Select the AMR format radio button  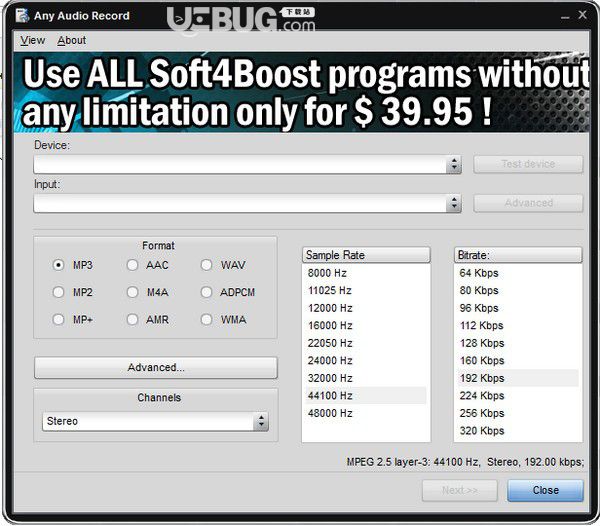click(132, 319)
